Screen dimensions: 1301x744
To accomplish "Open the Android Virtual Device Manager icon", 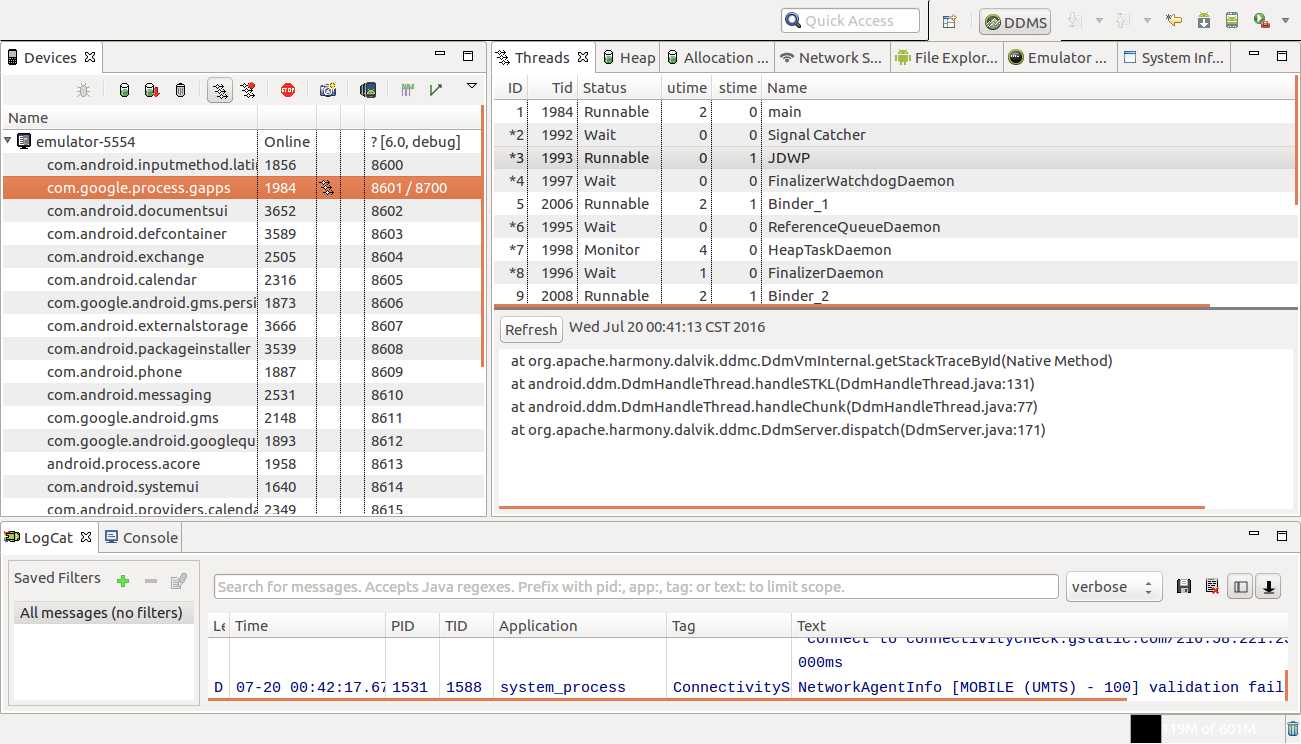I will click(1232, 20).
